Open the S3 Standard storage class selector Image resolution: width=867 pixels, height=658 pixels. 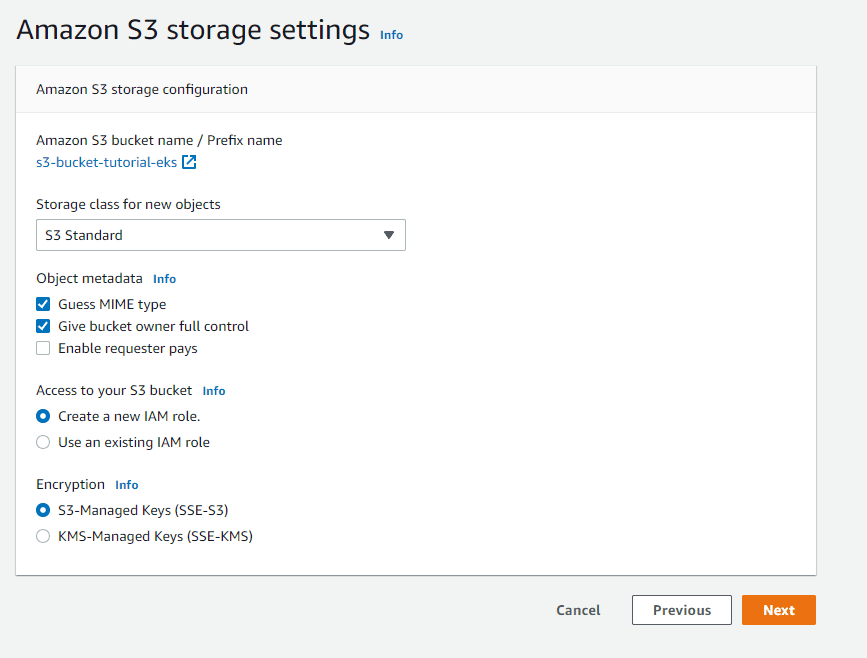220,235
